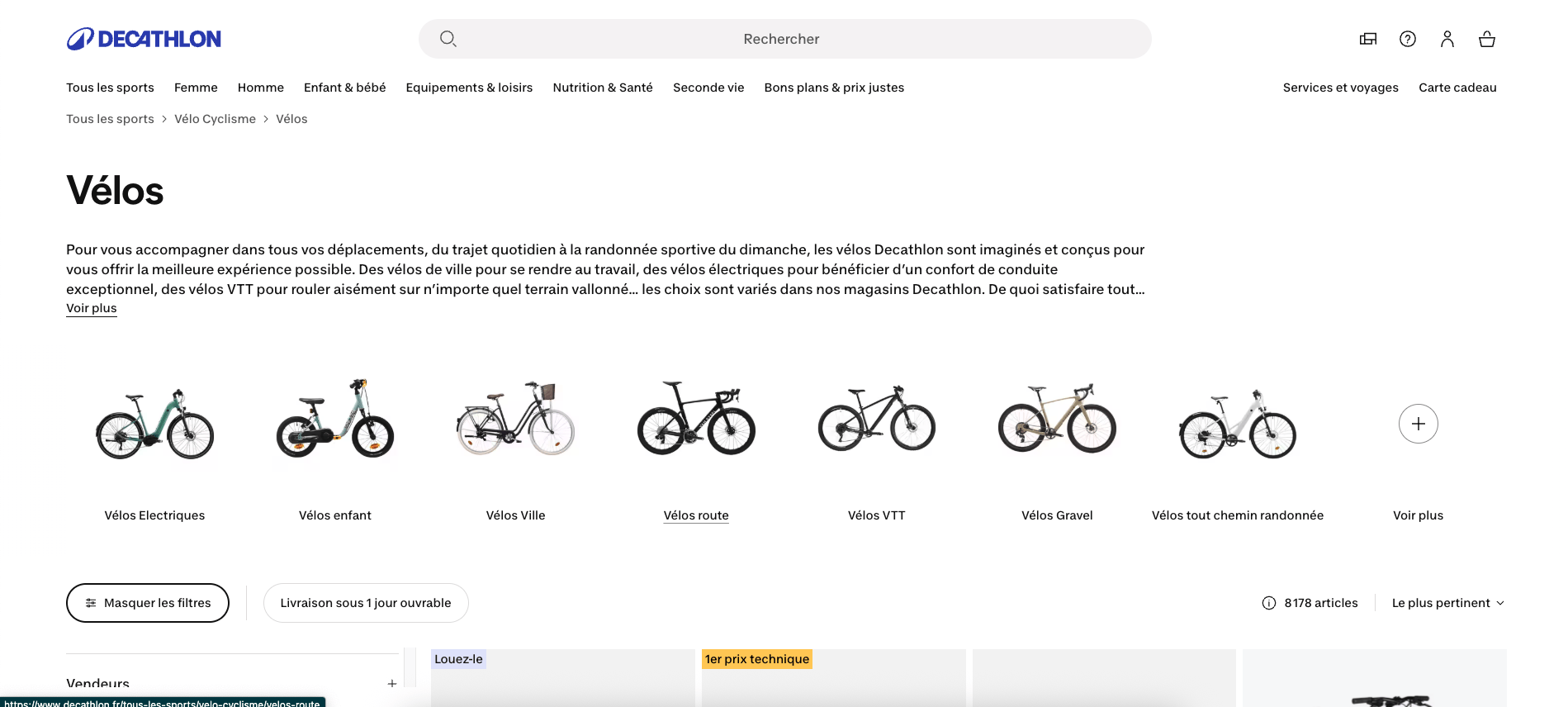
Task: Open the Le plus pertinent sort dropdown
Action: click(x=1448, y=603)
